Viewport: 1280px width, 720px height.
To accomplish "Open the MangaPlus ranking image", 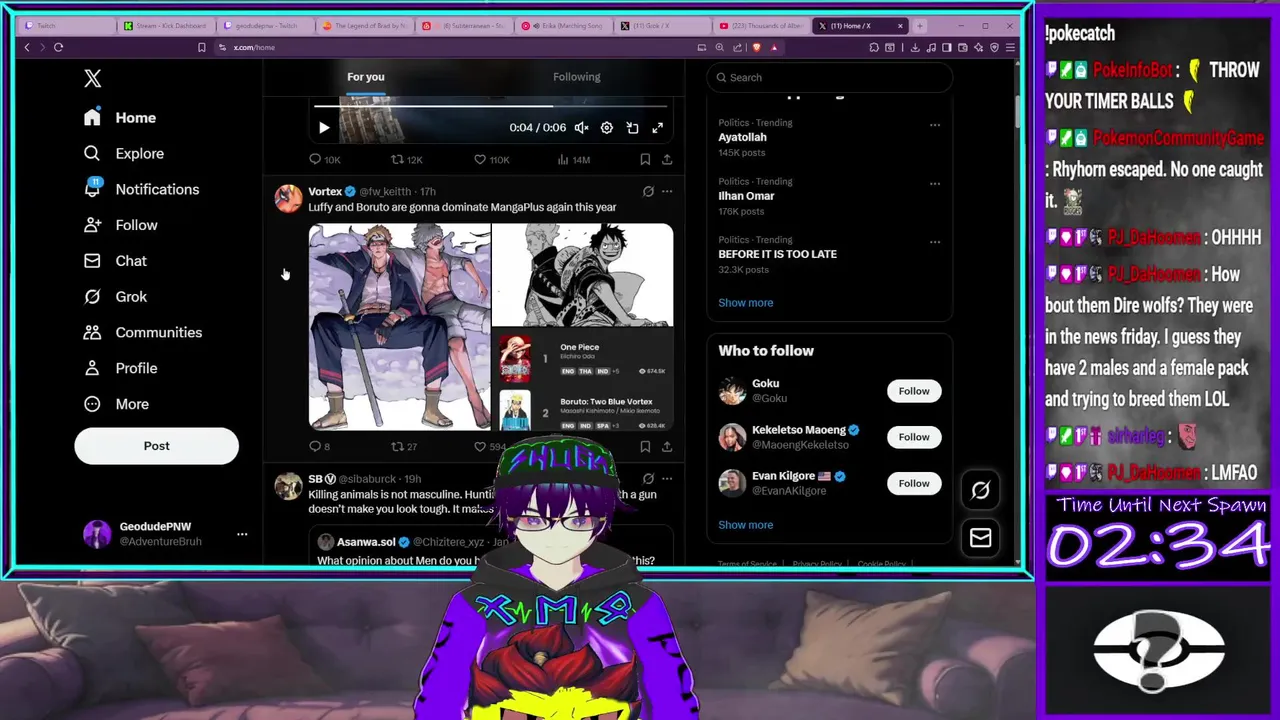I will click(583, 380).
